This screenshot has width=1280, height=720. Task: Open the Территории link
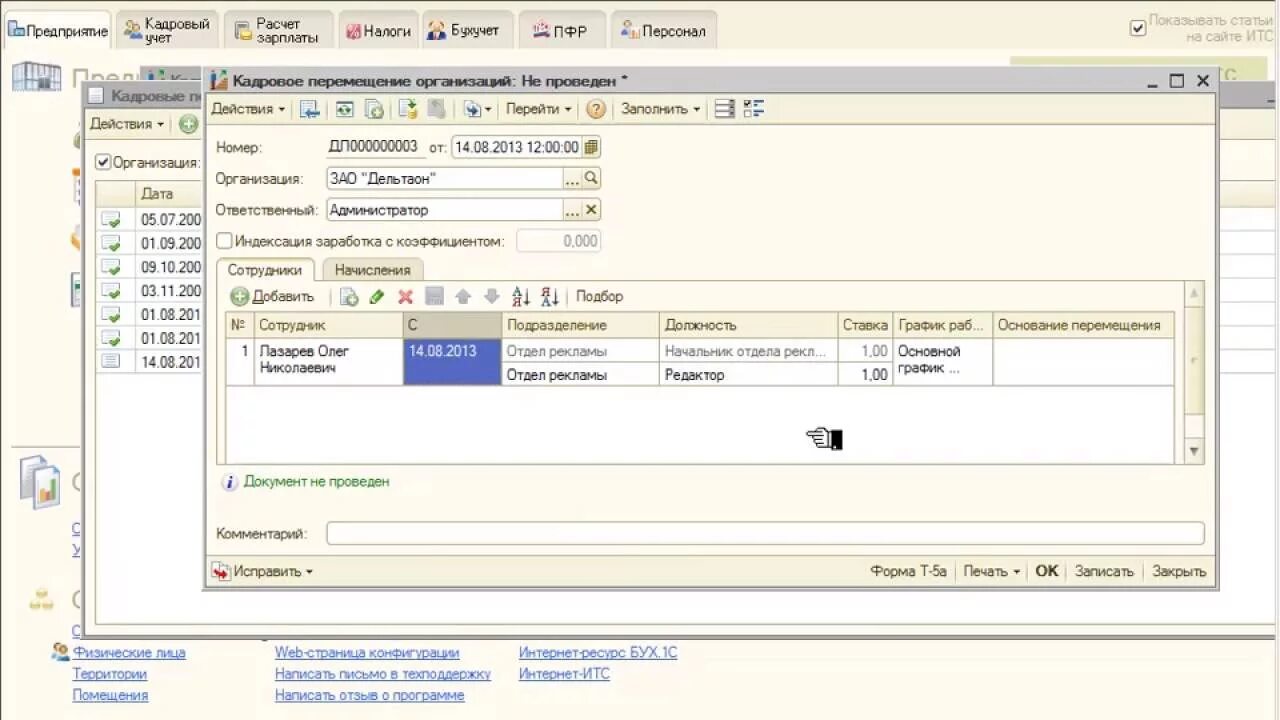(109, 674)
